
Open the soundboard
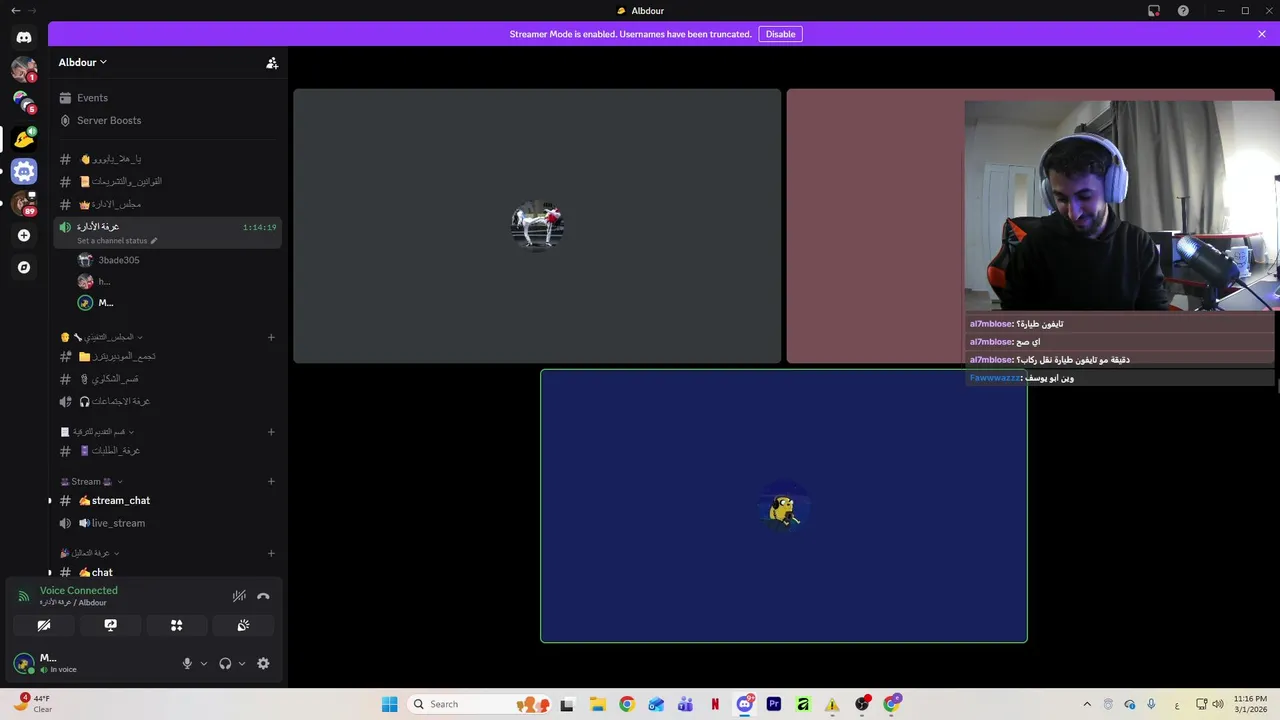243,625
